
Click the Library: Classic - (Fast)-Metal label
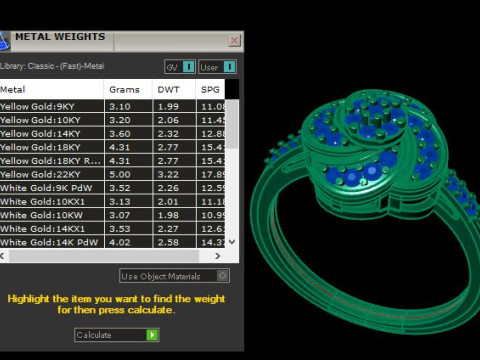(52, 66)
